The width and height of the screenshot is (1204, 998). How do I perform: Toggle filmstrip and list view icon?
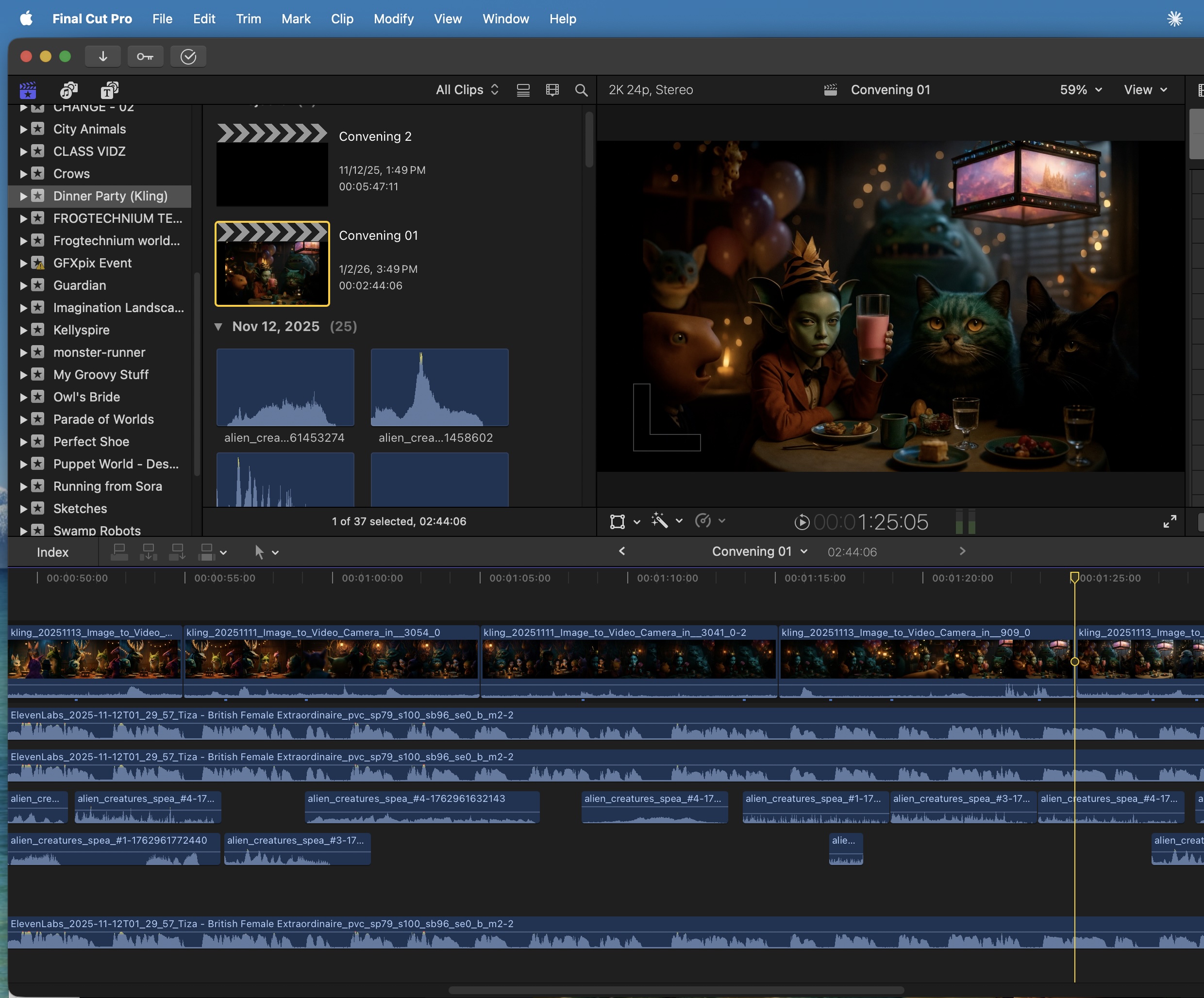click(523, 90)
